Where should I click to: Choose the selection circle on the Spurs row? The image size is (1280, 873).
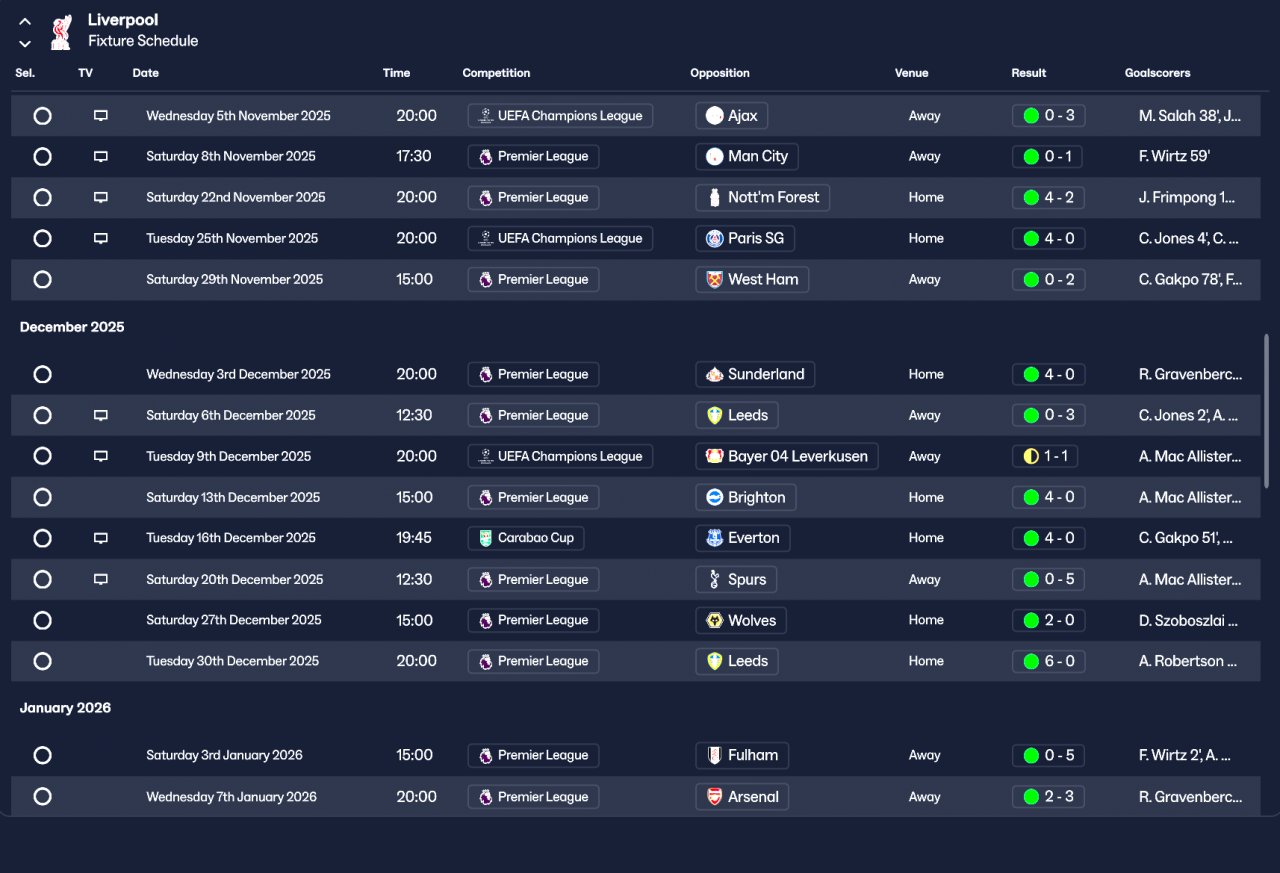click(x=42, y=579)
